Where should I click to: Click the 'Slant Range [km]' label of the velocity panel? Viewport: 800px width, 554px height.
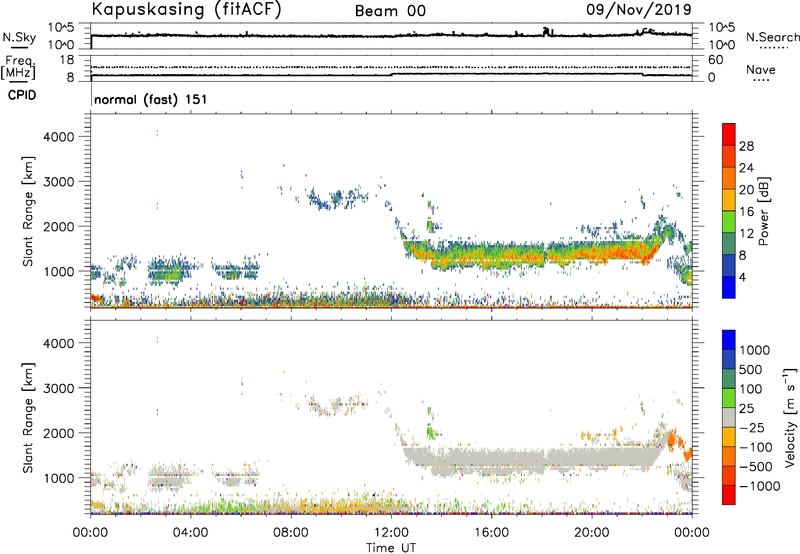(x=28, y=417)
